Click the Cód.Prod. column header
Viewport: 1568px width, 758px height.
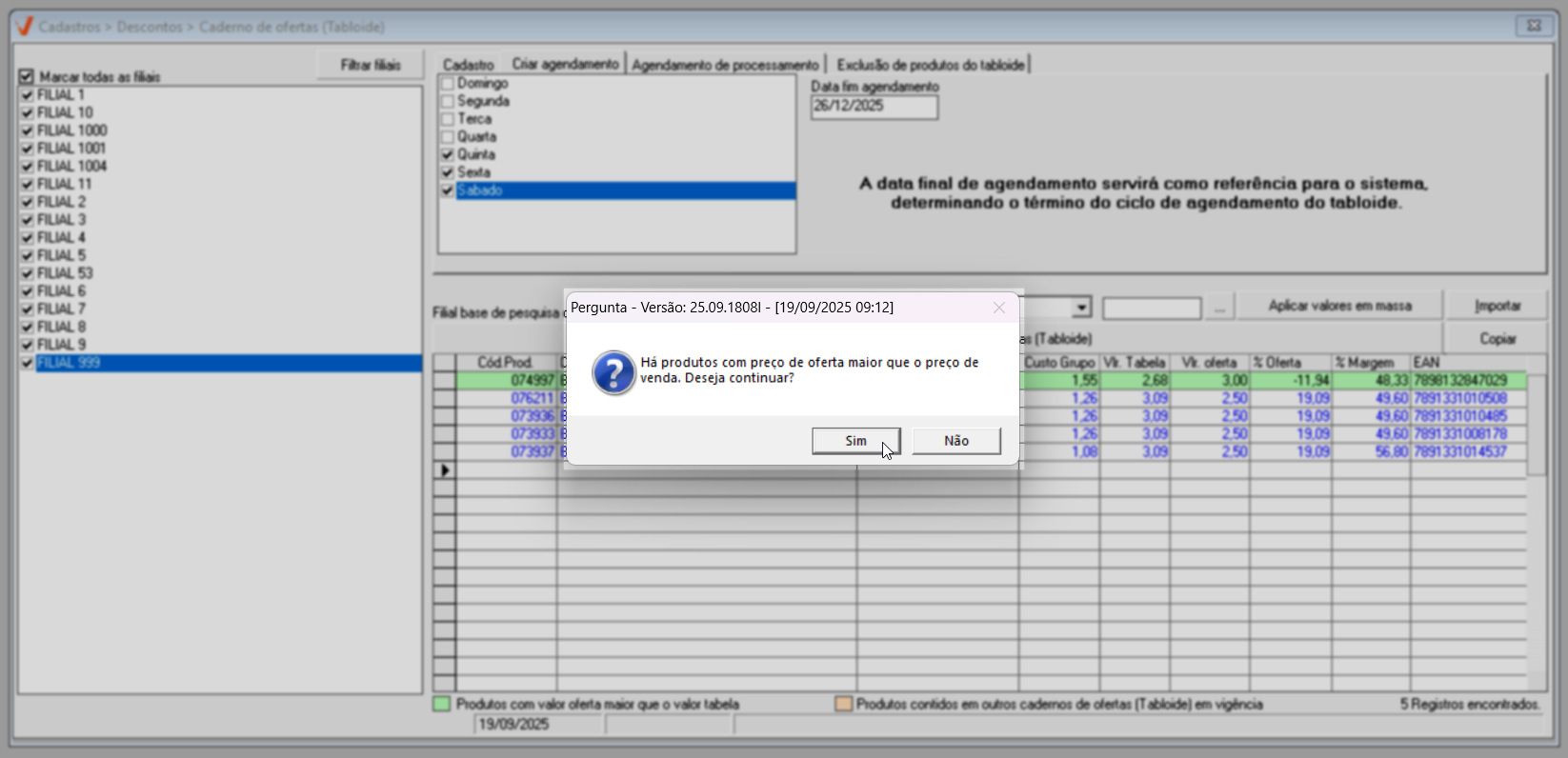tap(506, 363)
